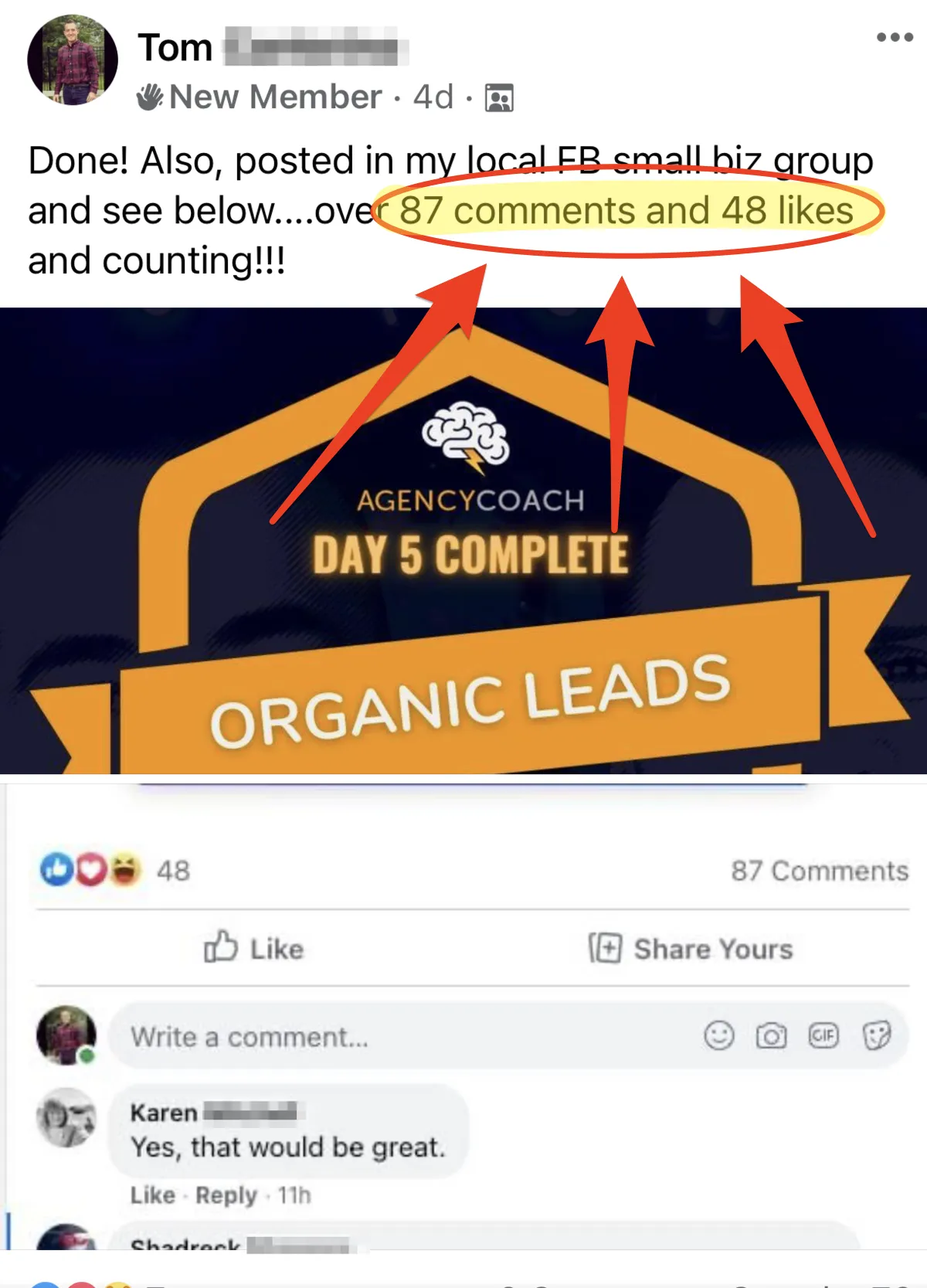Reply to Karen's comment
This screenshot has height=1288, width=927.
(226, 1195)
